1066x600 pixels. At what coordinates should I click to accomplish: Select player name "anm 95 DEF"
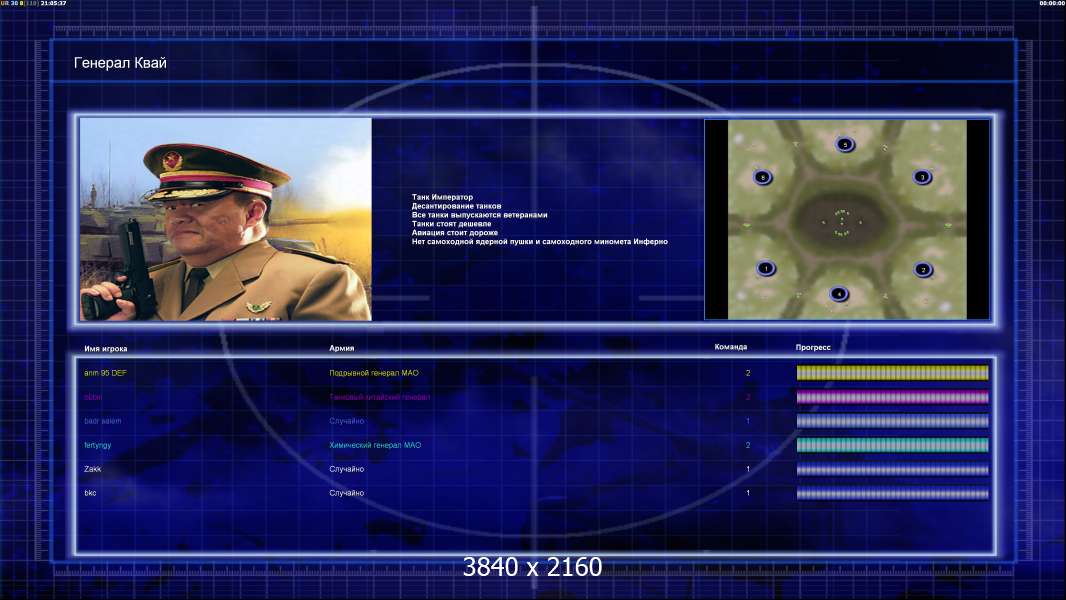(x=105, y=373)
